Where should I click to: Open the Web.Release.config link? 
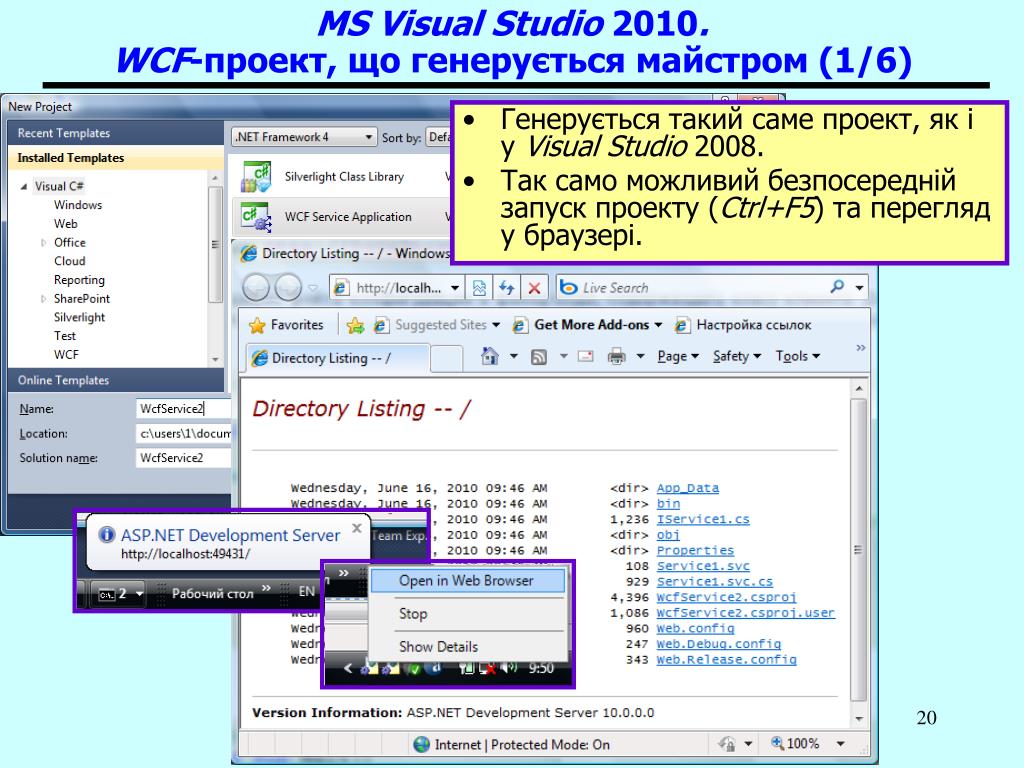(726, 660)
